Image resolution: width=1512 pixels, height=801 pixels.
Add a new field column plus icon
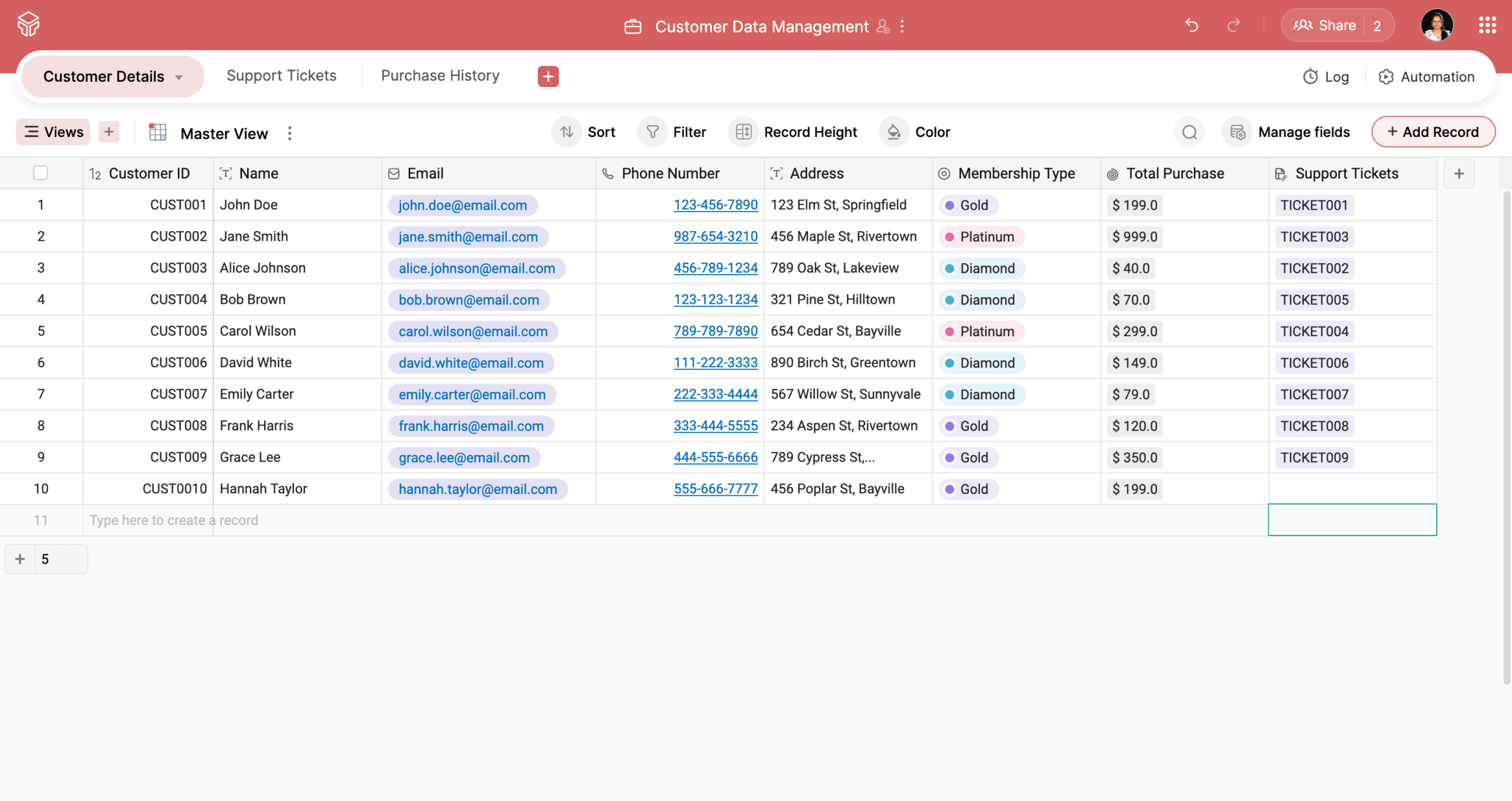[x=1459, y=173]
